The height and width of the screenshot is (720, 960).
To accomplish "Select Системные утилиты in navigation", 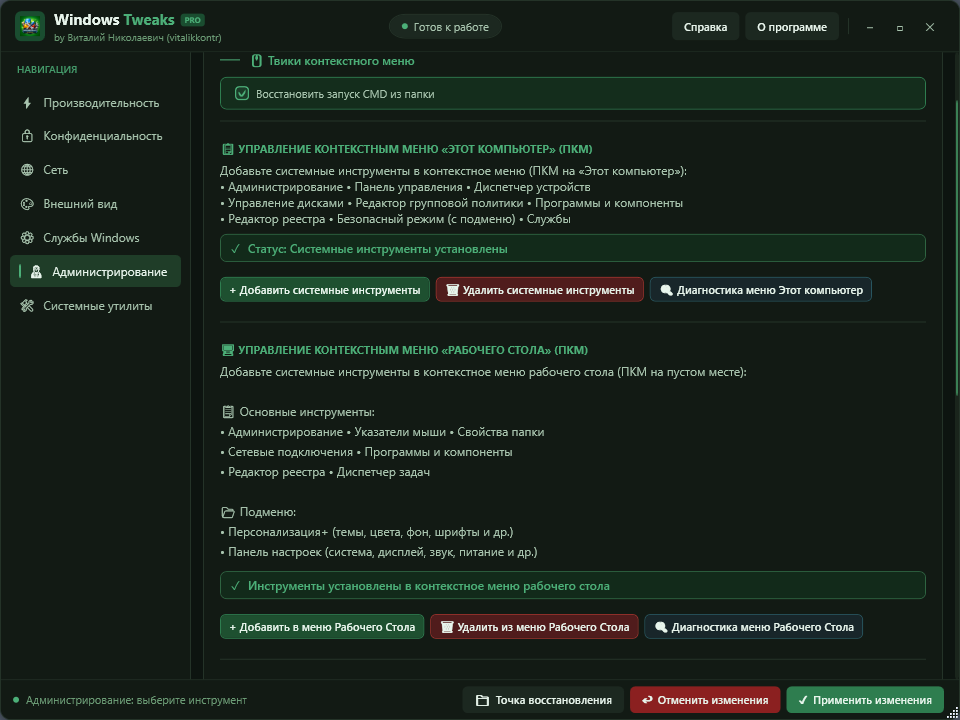I will (x=96, y=306).
